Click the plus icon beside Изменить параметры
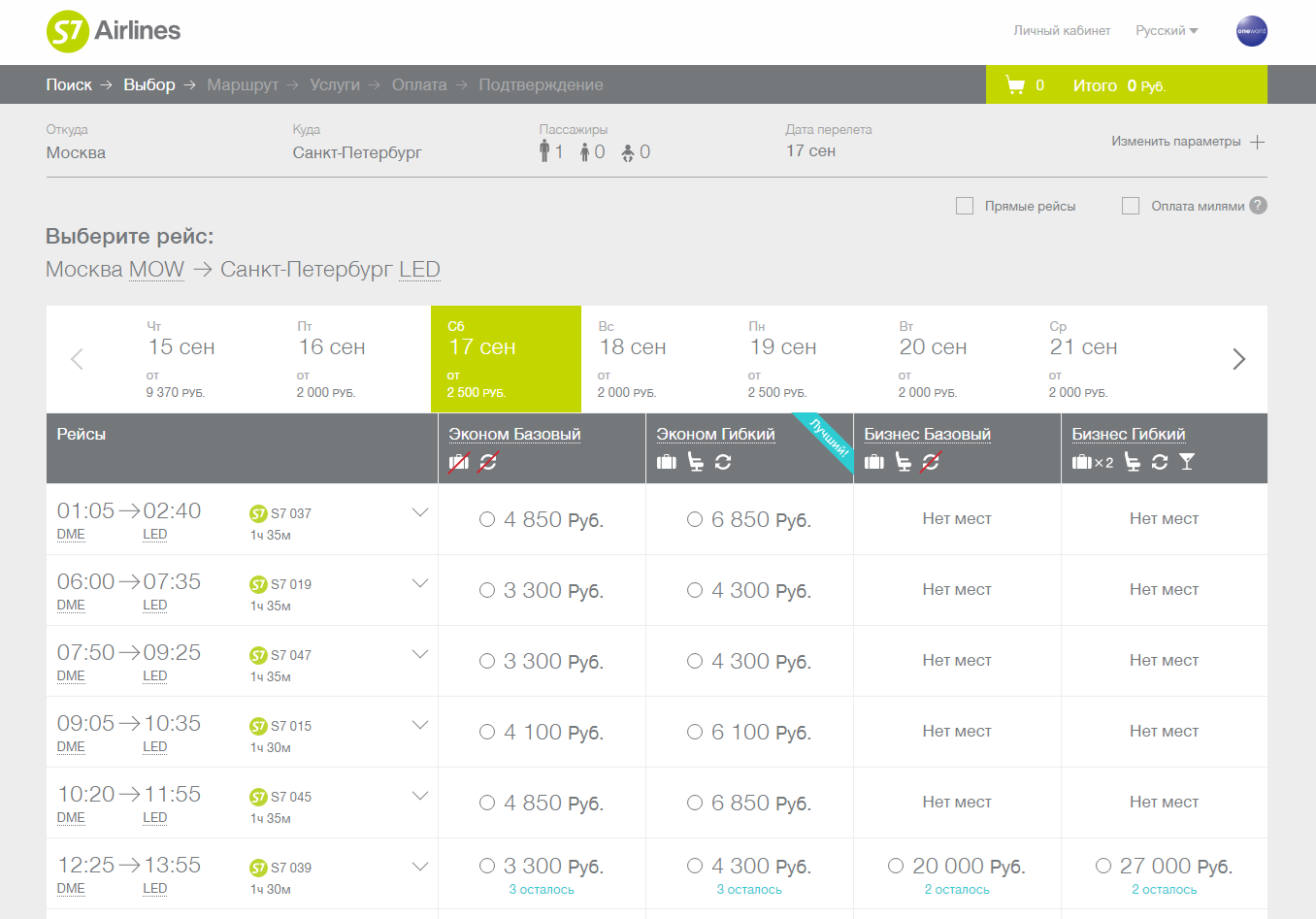The height and width of the screenshot is (919, 1316). click(1258, 142)
